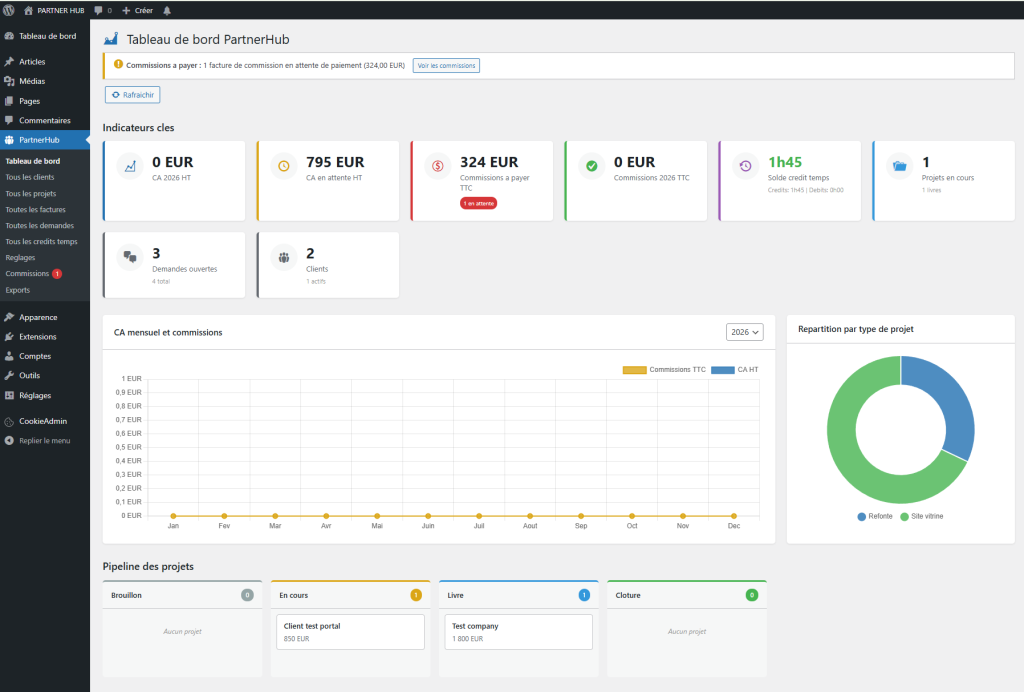Click the history icon on Solde credit temps card

pyautogui.click(x=746, y=166)
